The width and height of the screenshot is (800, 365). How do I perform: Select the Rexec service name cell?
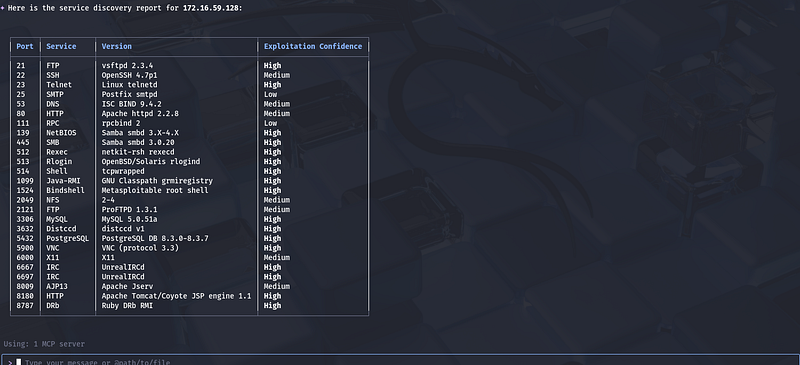click(x=57, y=152)
